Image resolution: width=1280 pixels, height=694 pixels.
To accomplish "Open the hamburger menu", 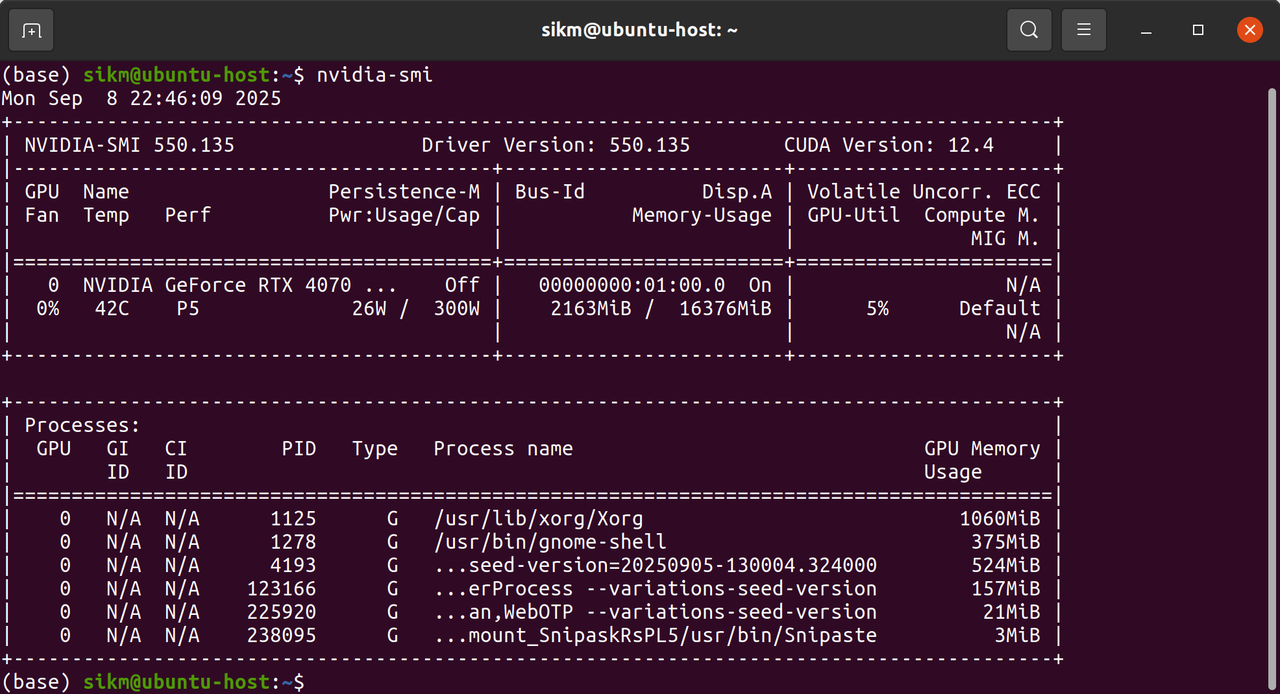I will coord(1083,30).
